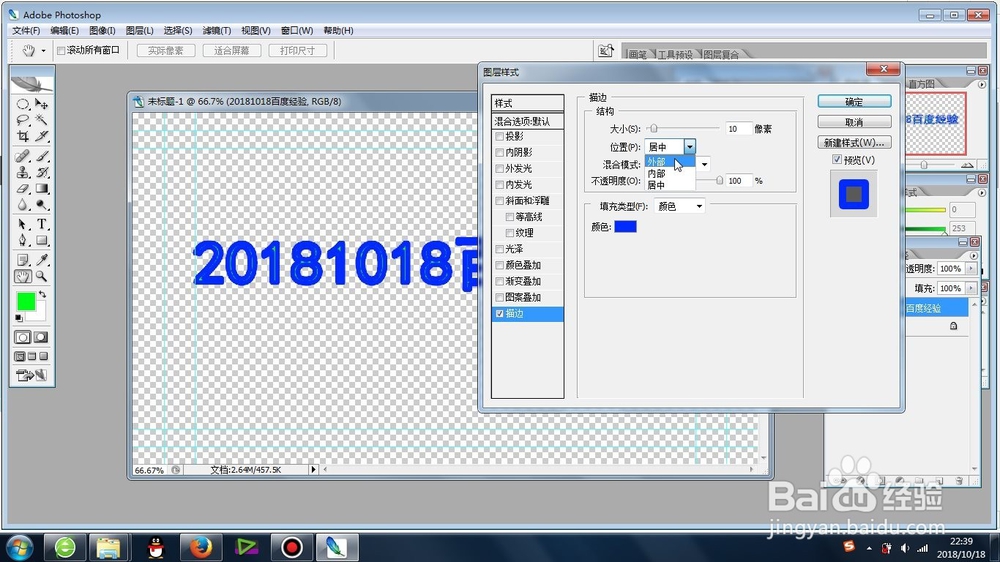
Task: Open the 图像(I) menu
Action: click(x=102, y=31)
